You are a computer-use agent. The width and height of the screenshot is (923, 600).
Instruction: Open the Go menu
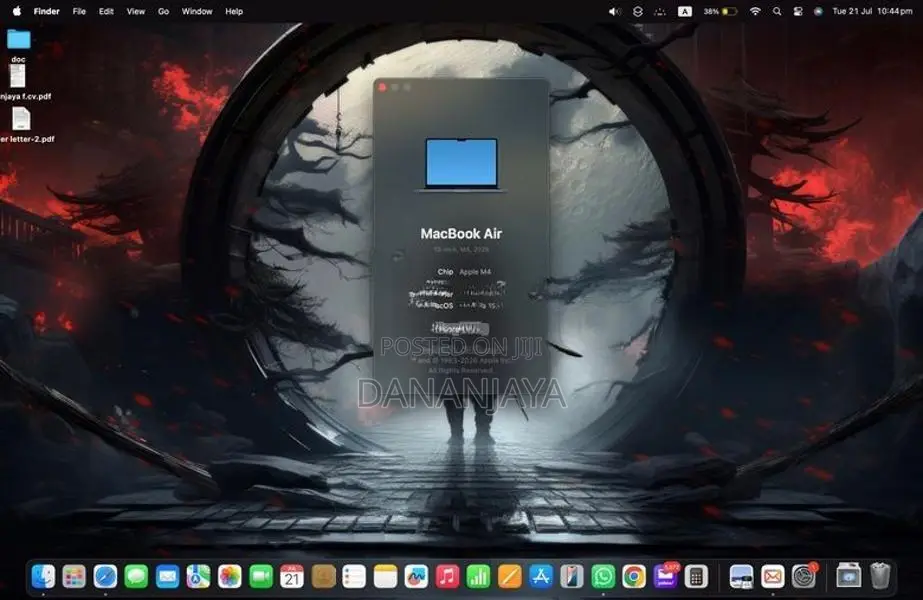(x=163, y=11)
